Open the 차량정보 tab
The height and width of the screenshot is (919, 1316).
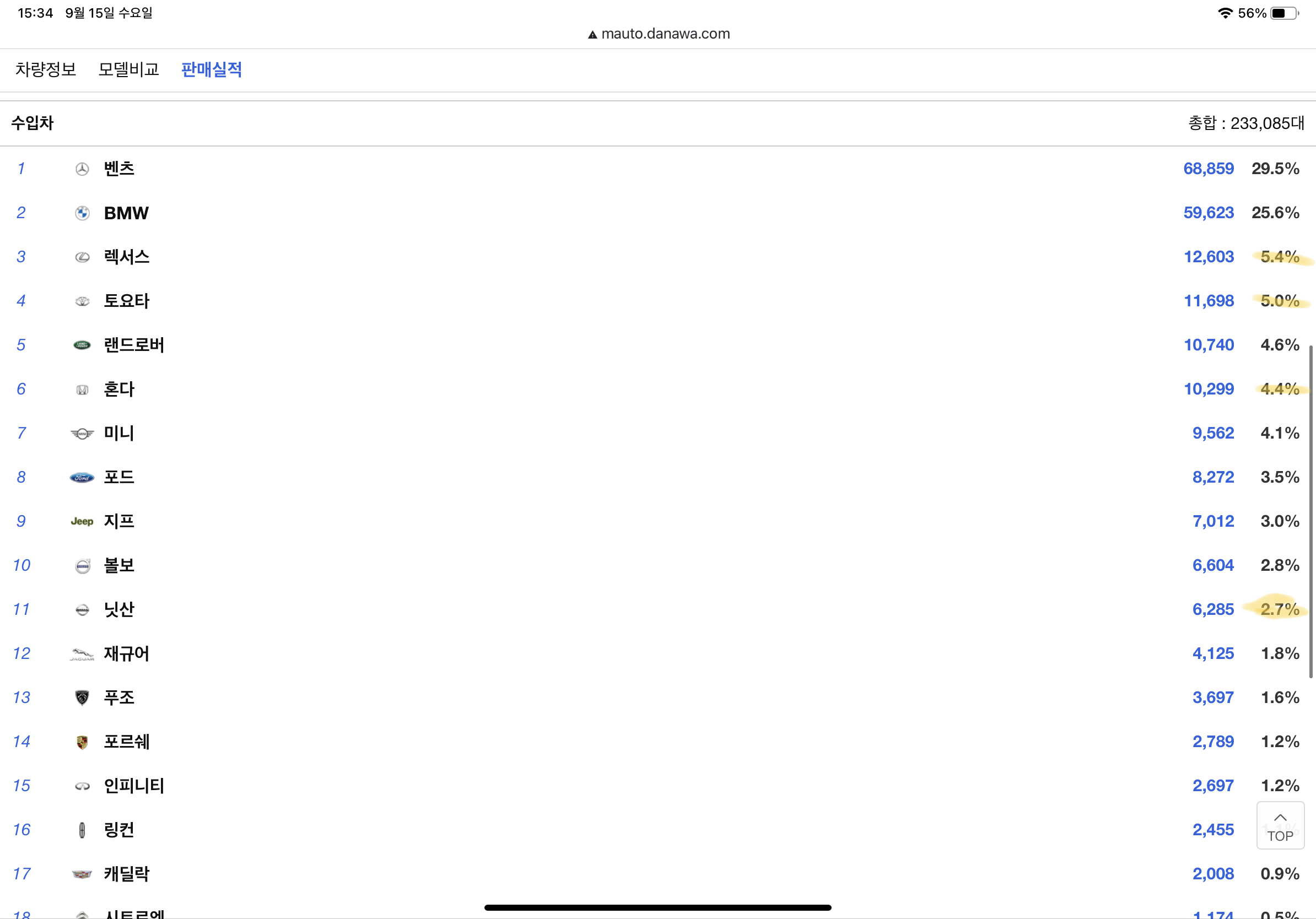coord(46,69)
